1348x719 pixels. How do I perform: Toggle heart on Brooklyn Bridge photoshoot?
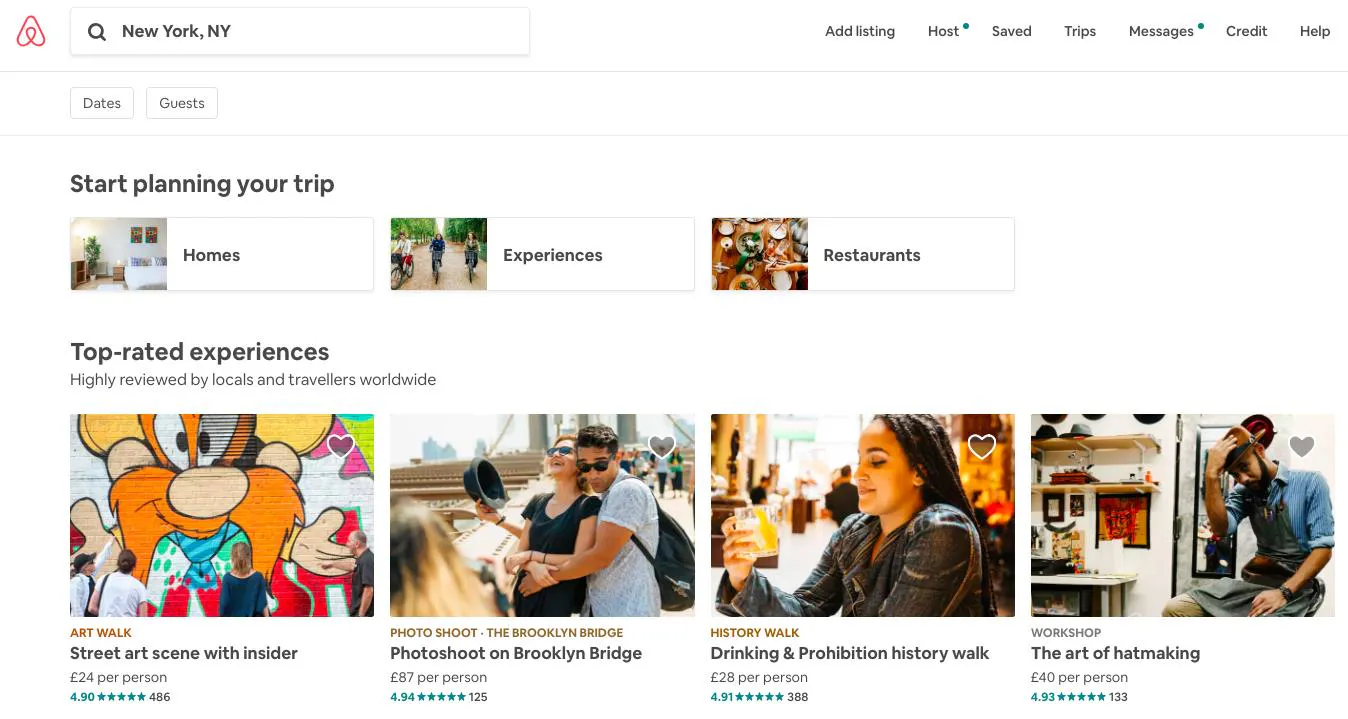pos(661,446)
